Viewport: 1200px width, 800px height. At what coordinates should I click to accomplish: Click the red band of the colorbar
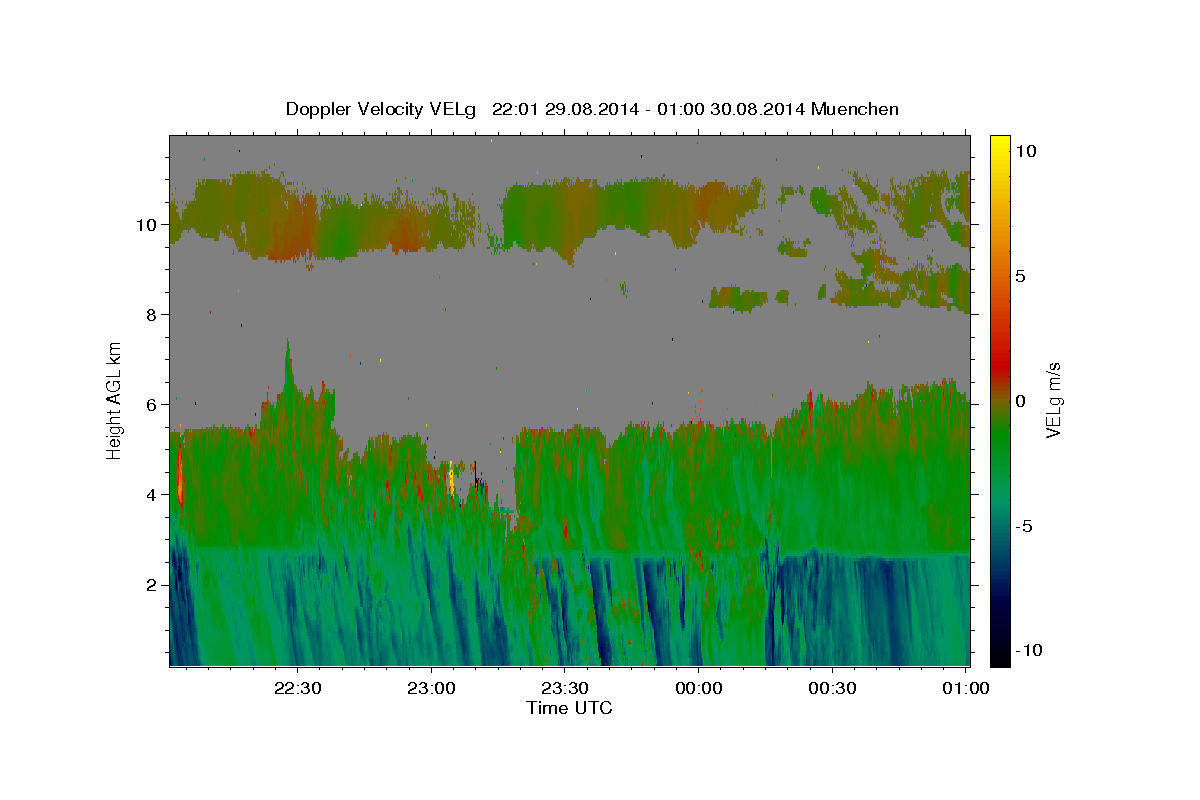pyautogui.click(x=999, y=365)
